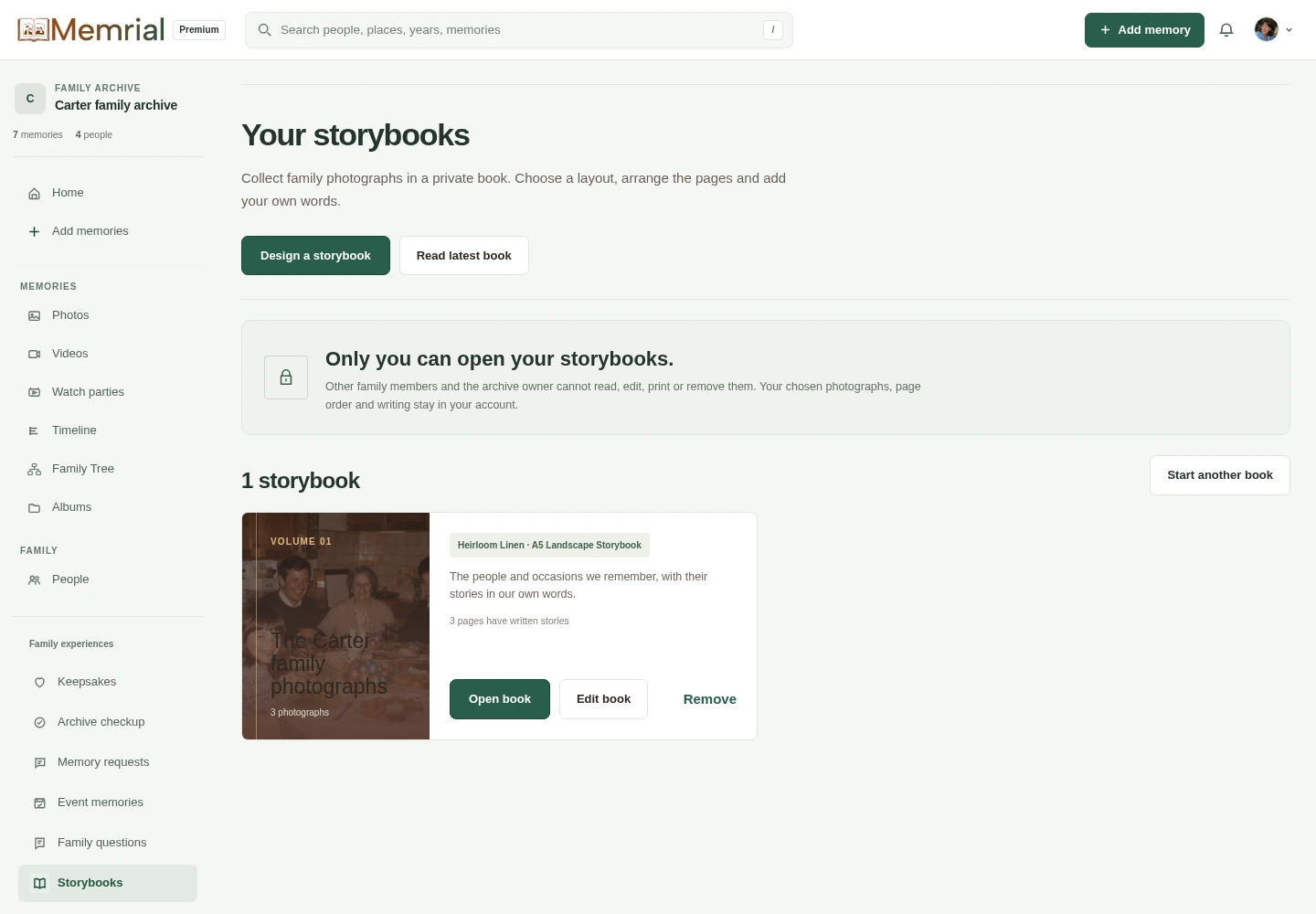Screen dimensions: 1316x914
Task: Select Keepsakes under Family experiences
Action: point(108,682)
